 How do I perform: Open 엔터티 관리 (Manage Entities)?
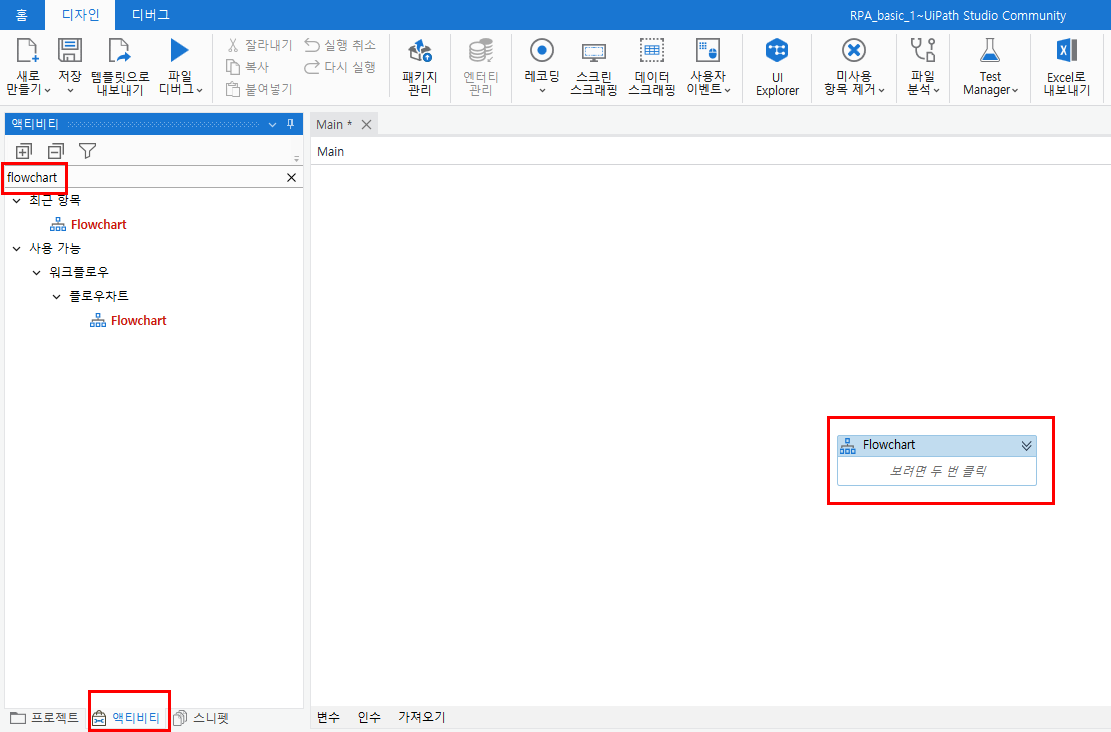[x=480, y=67]
